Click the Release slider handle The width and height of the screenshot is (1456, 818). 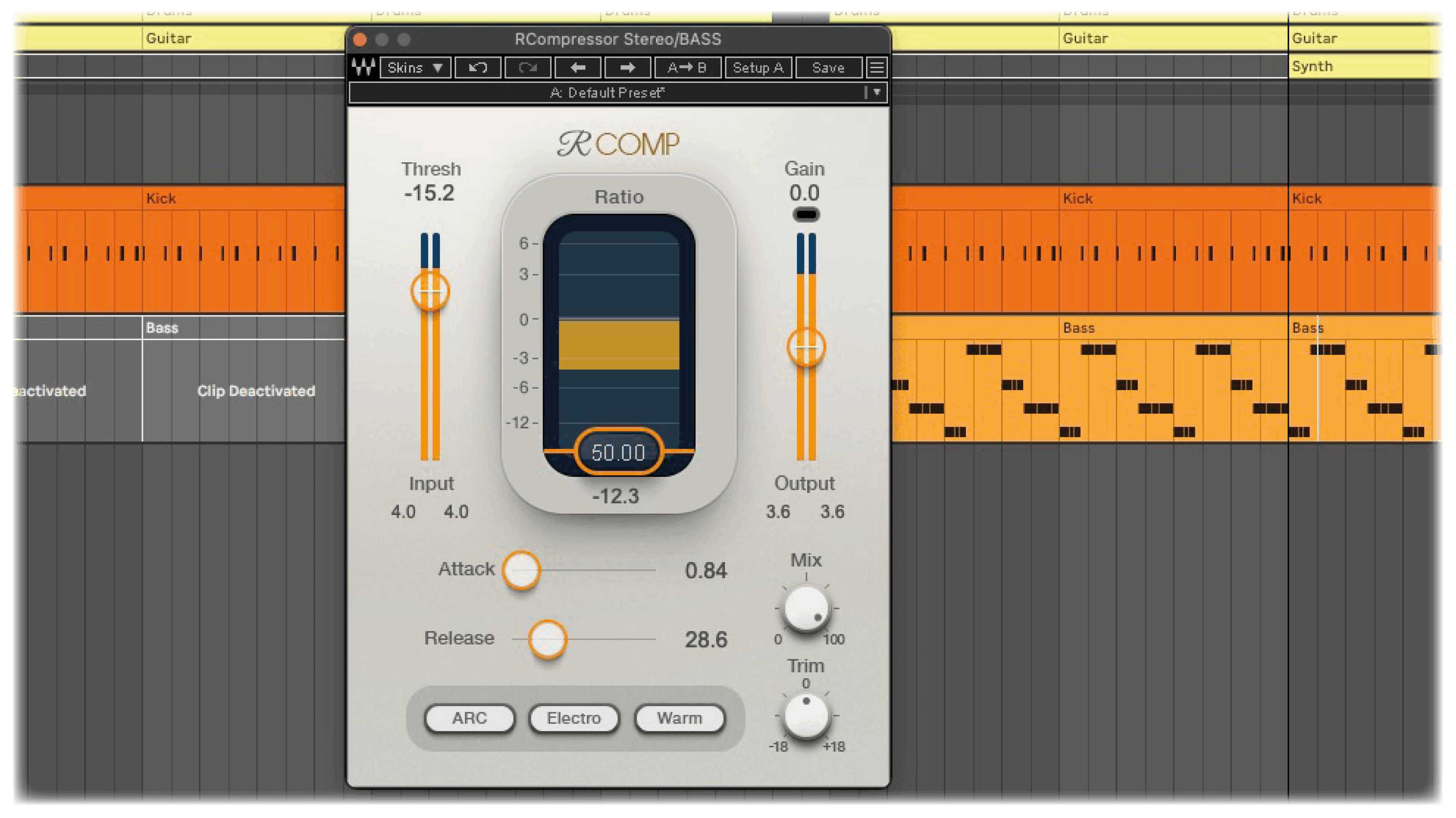coord(547,639)
